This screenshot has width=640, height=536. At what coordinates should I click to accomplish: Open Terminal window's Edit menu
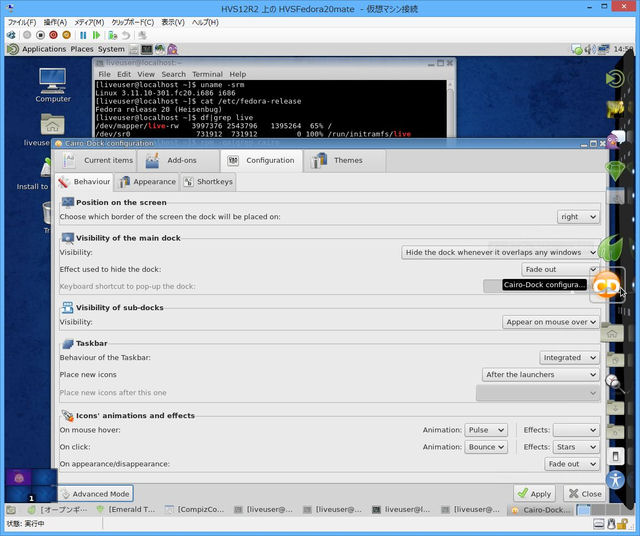(124, 74)
